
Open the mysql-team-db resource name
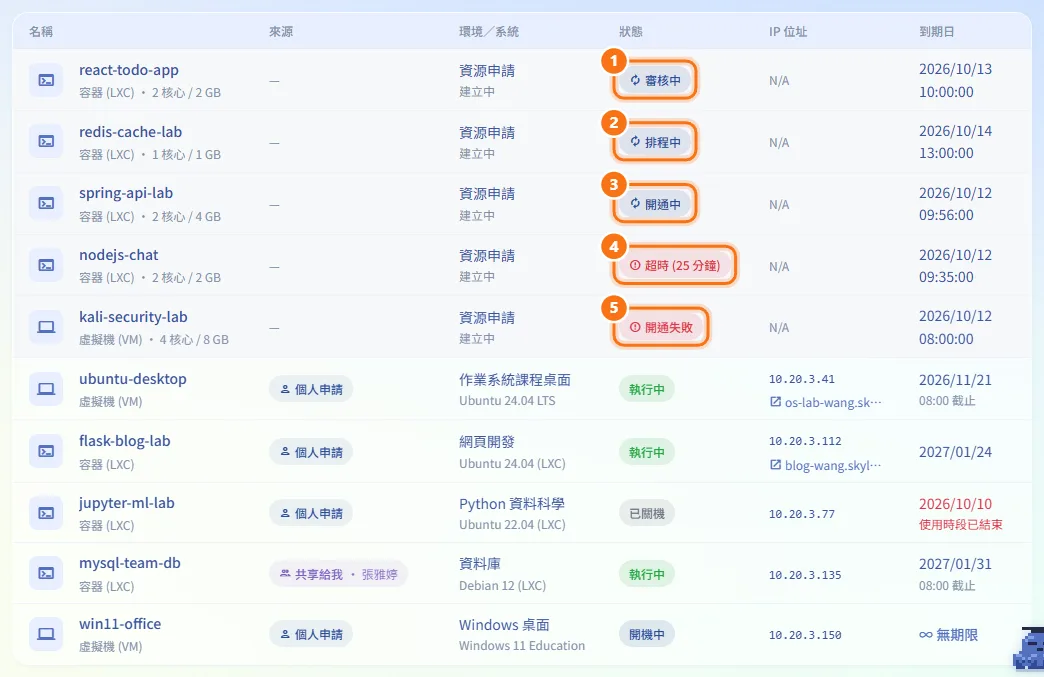coord(130,563)
